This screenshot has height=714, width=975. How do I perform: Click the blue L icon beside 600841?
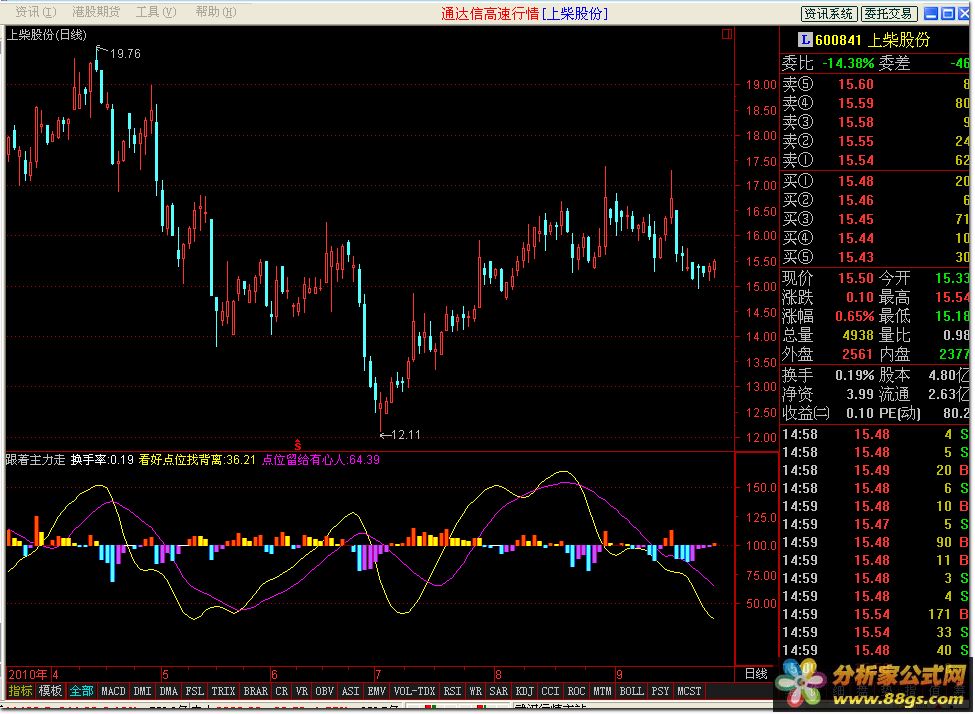point(805,40)
